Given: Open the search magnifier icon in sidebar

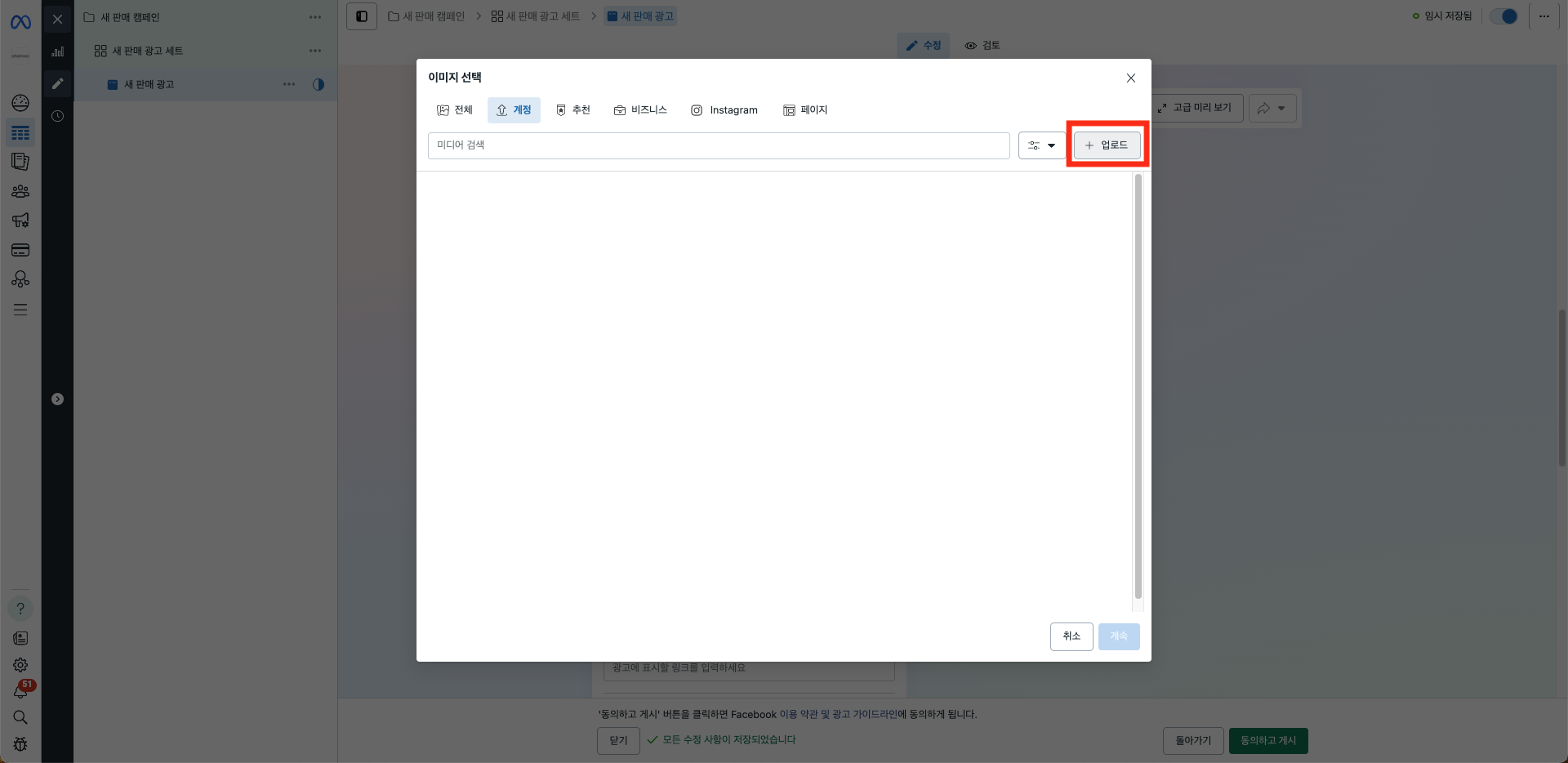Looking at the screenshot, I should click(20, 717).
